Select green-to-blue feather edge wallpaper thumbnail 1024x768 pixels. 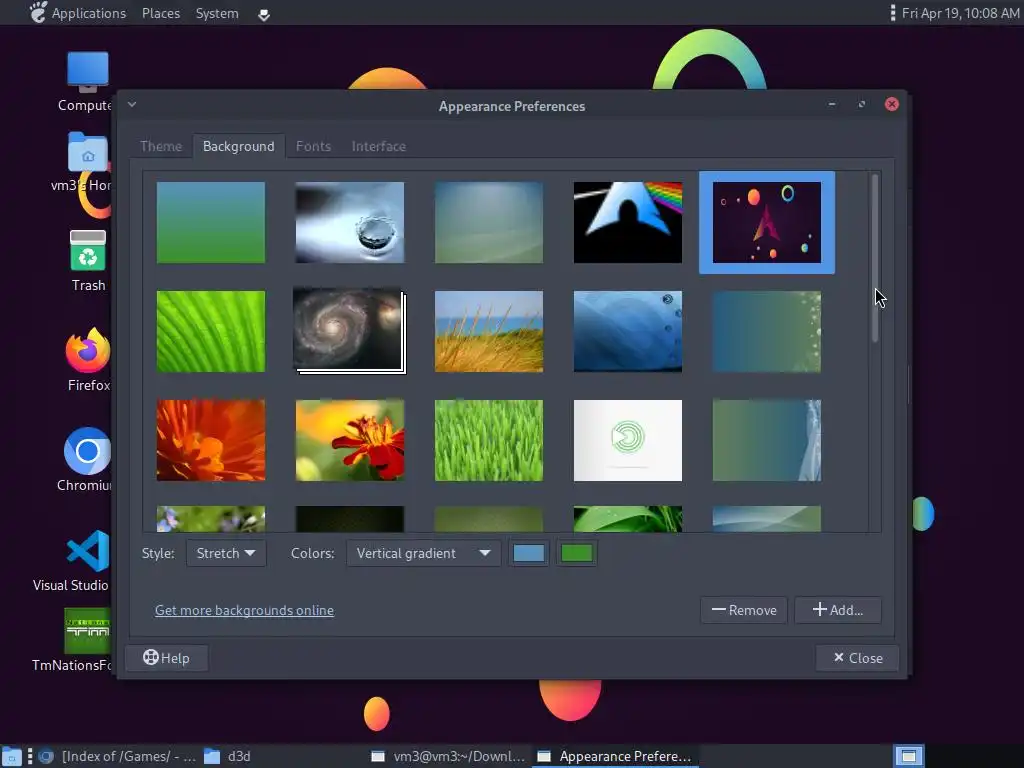[767, 441]
